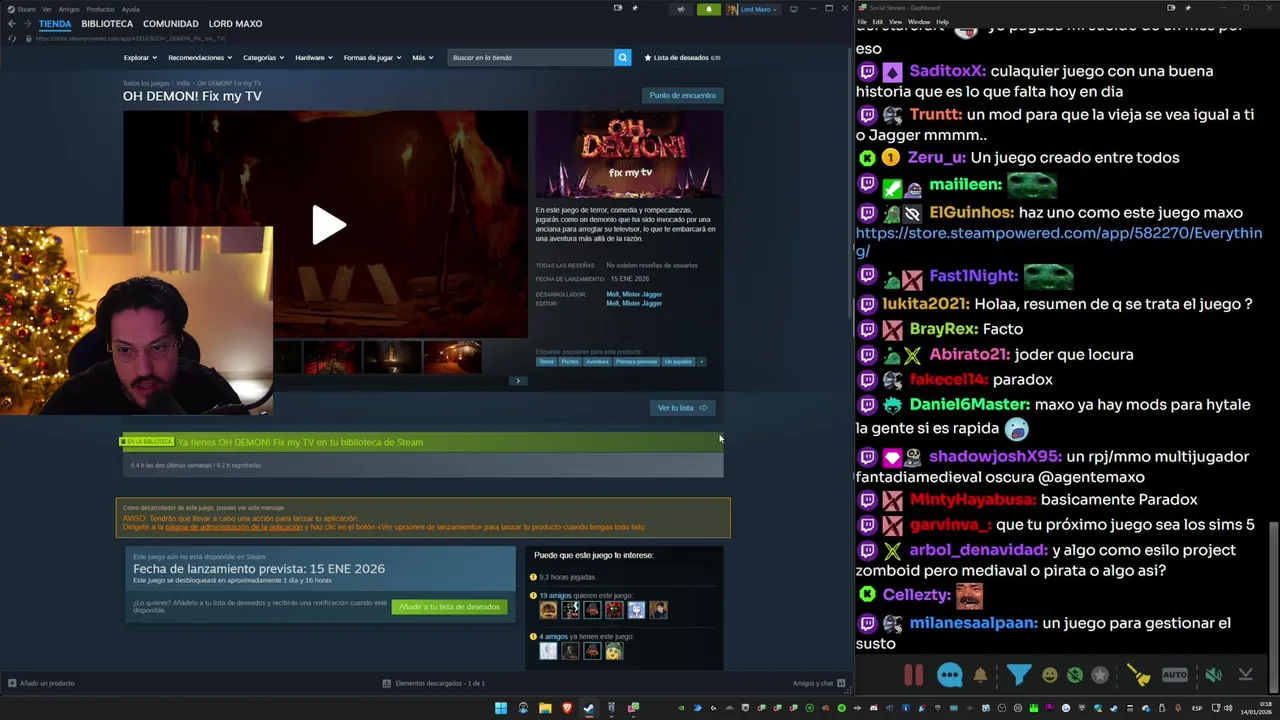Open the Ayuda menu

(x=130, y=9)
